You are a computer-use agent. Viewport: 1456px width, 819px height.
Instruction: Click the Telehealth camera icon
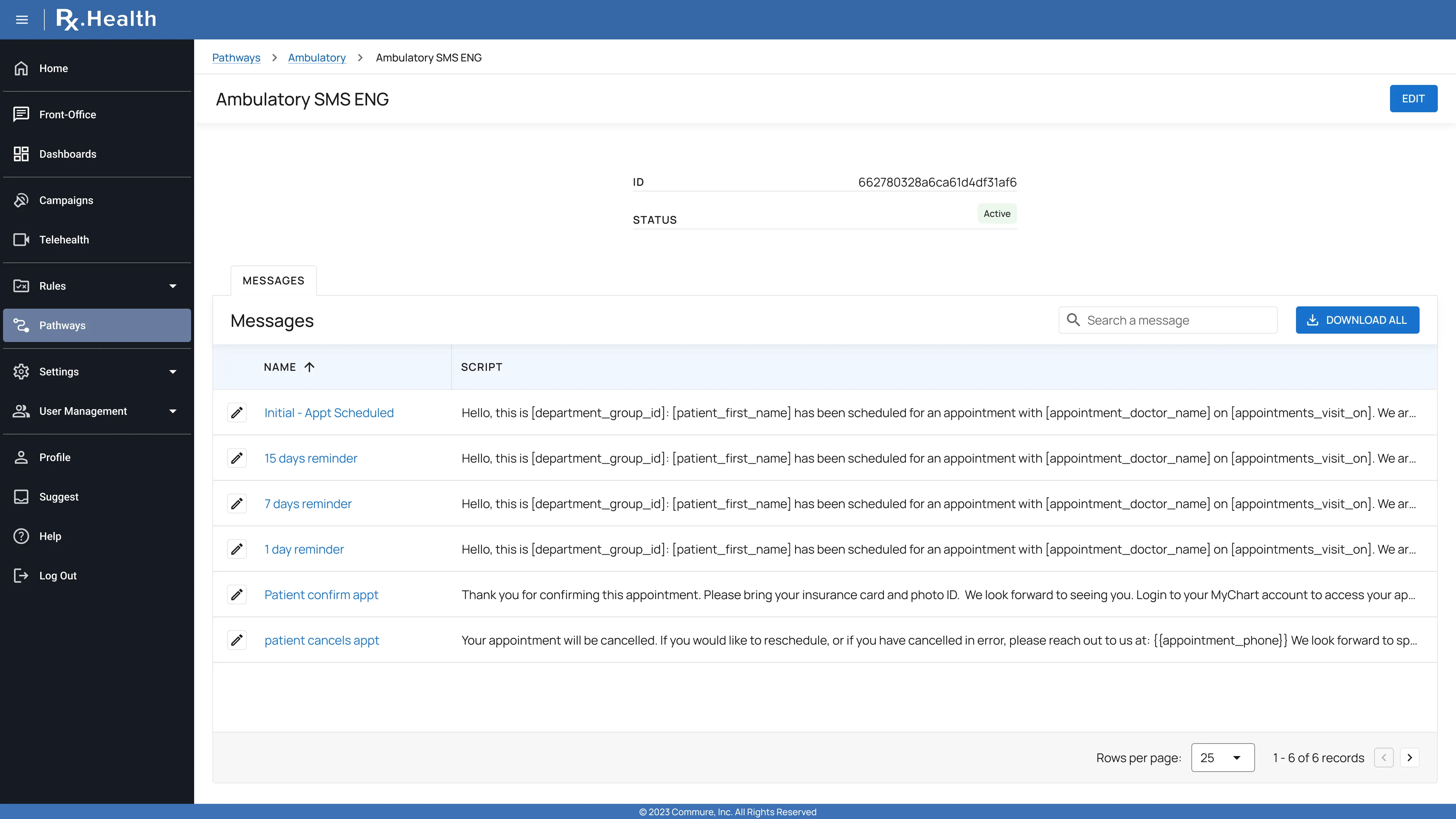pyautogui.click(x=22, y=240)
